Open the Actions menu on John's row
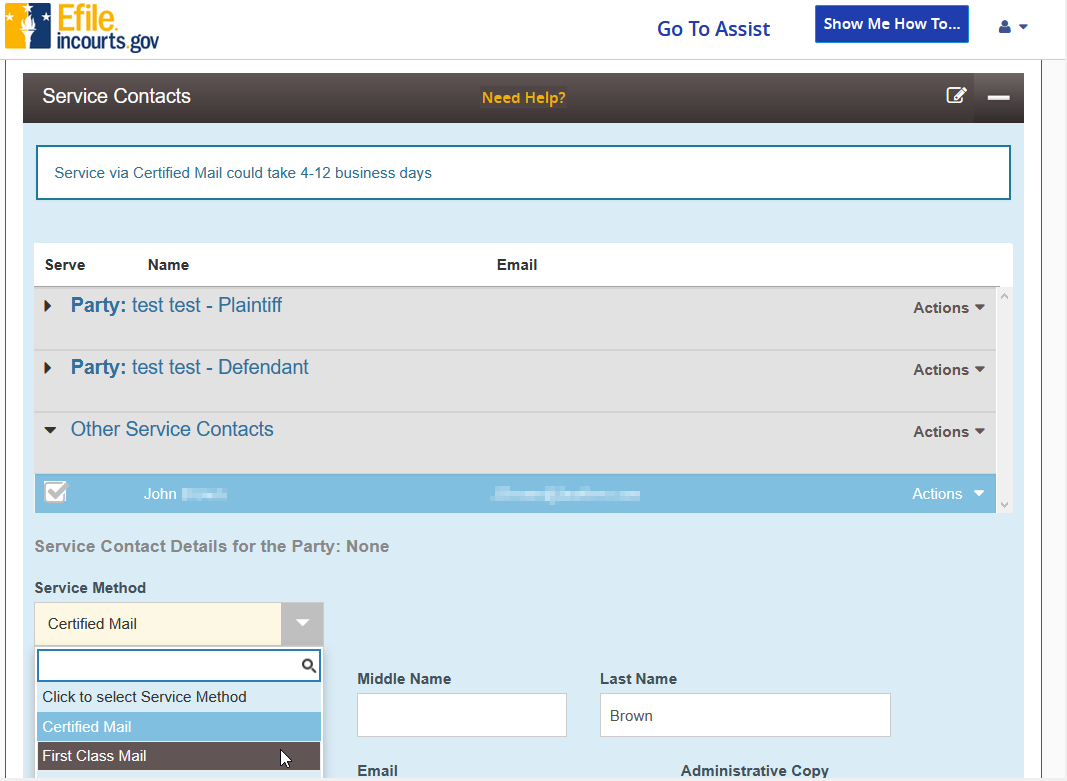 point(948,494)
